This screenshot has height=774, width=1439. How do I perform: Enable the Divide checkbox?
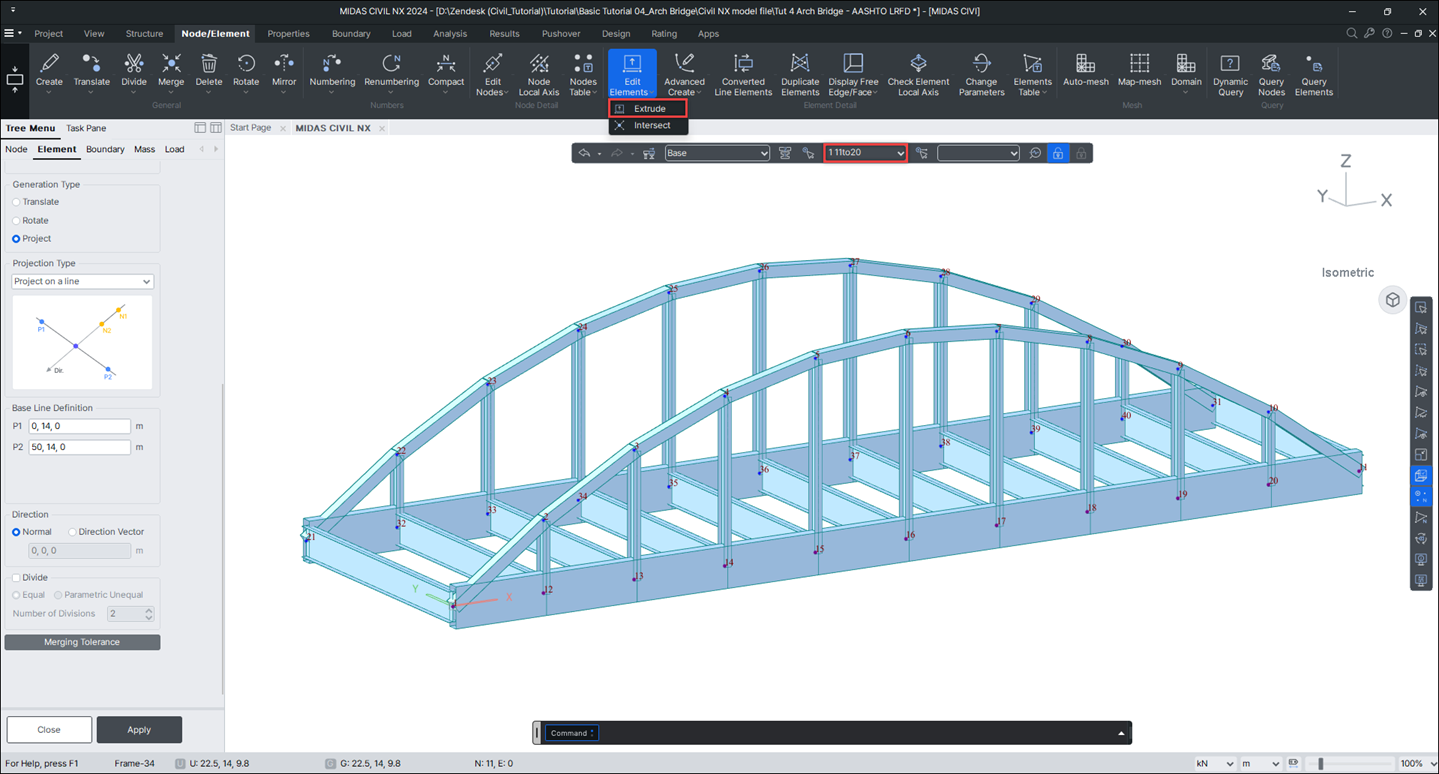[x=16, y=577]
